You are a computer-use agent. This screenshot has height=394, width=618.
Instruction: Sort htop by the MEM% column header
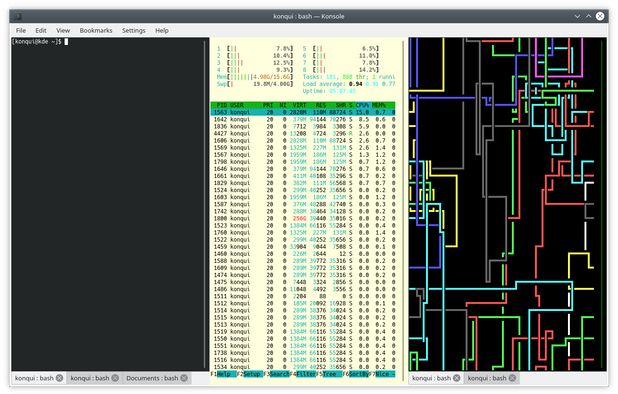(379, 105)
